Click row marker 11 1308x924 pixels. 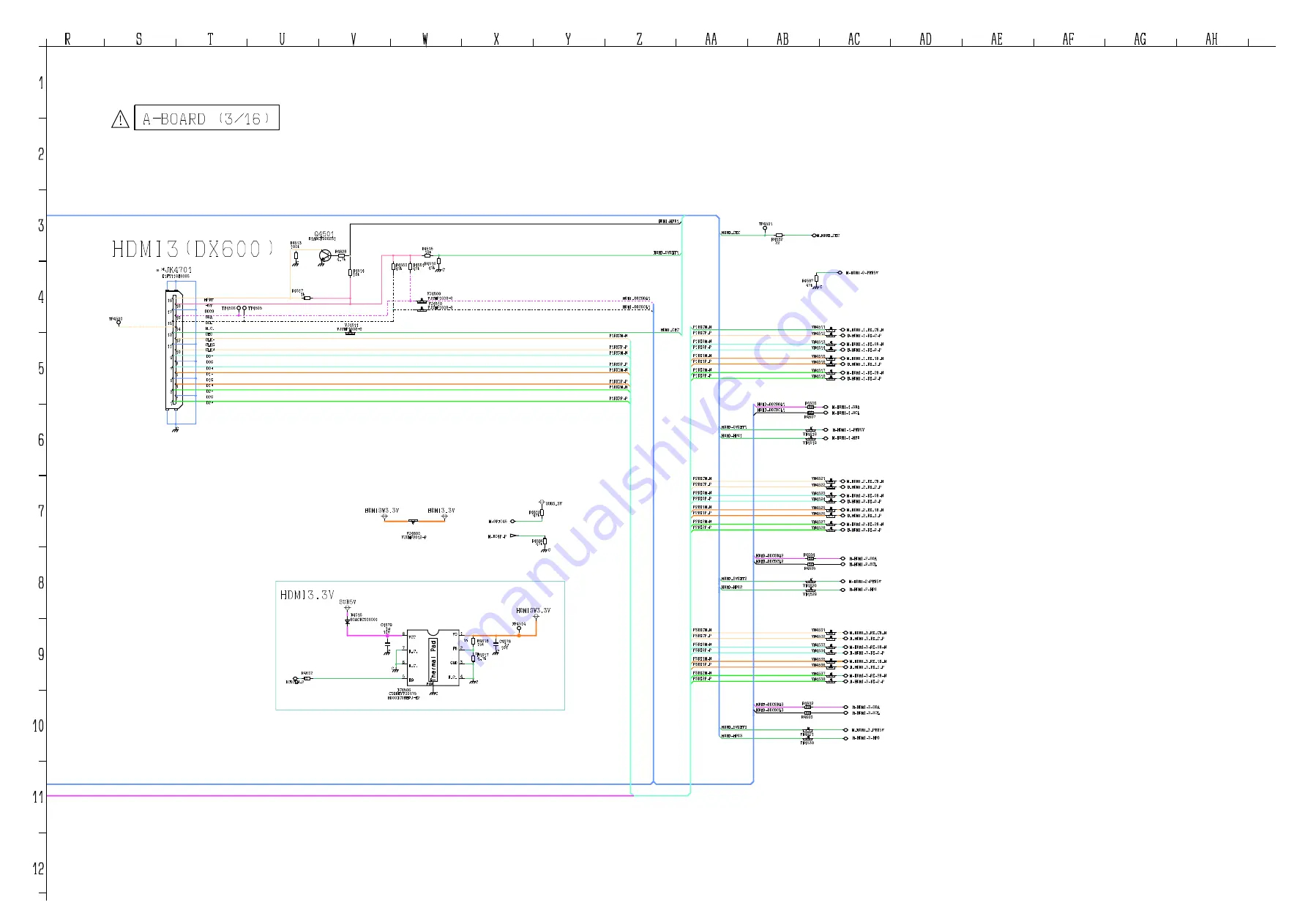[38, 797]
